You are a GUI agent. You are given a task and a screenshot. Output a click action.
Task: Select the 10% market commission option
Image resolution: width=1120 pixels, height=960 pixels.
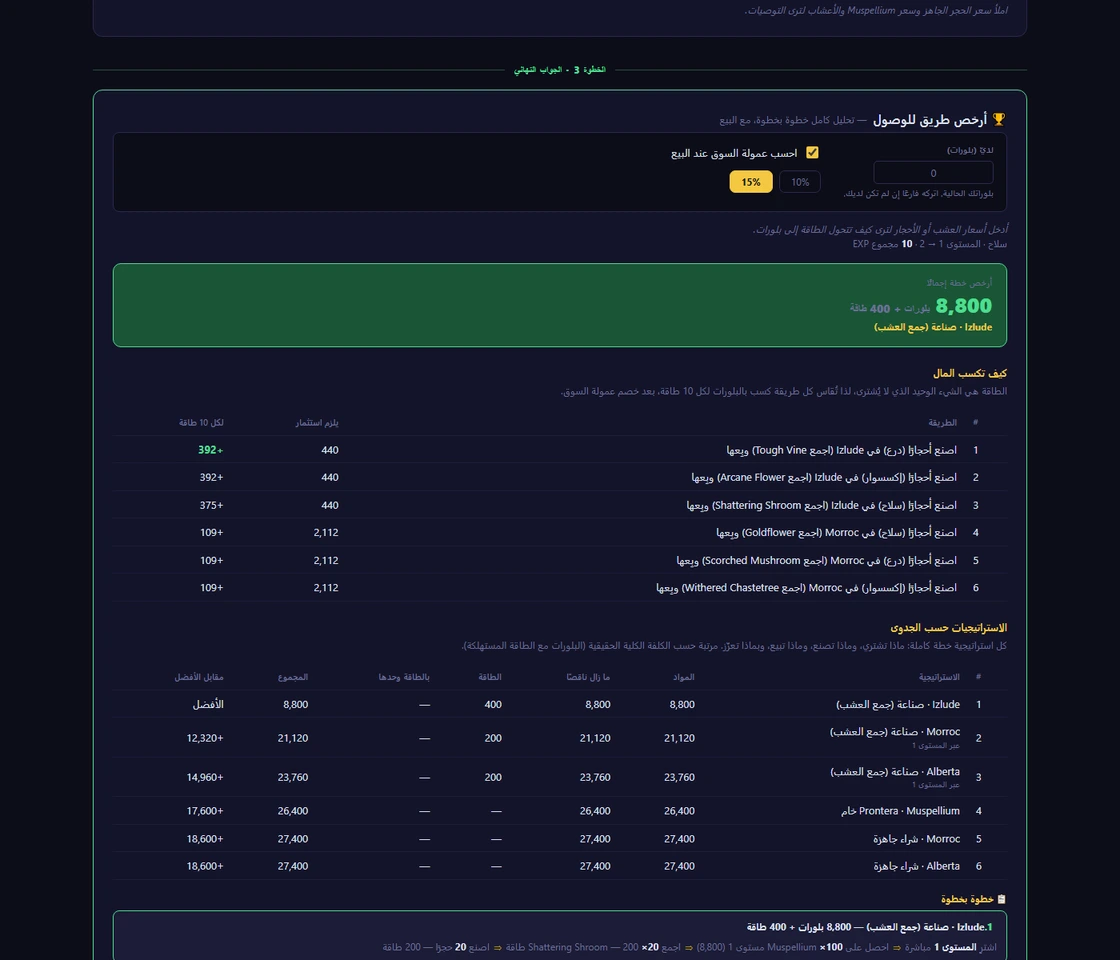point(800,182)
